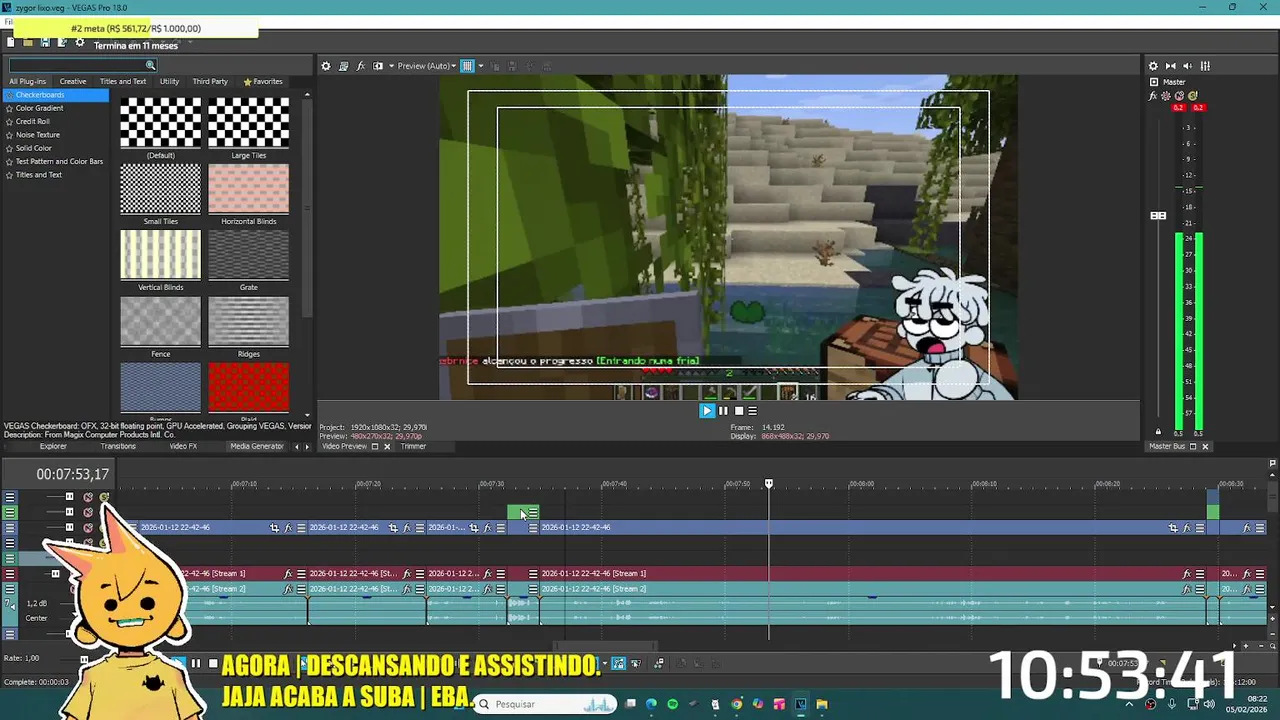The width and height of the screenshot is (1280, 720).
Task: Click Play button under the video preview
Action: (x=707, y=410)
